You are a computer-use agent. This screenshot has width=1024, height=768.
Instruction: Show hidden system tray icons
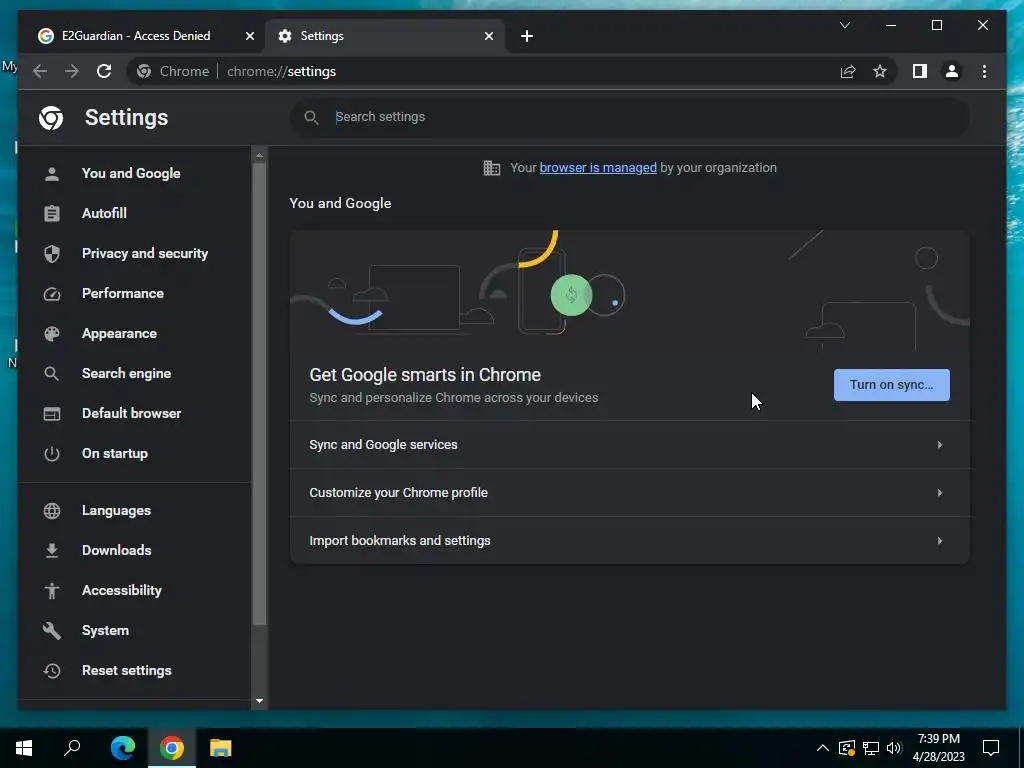(823, 748)
